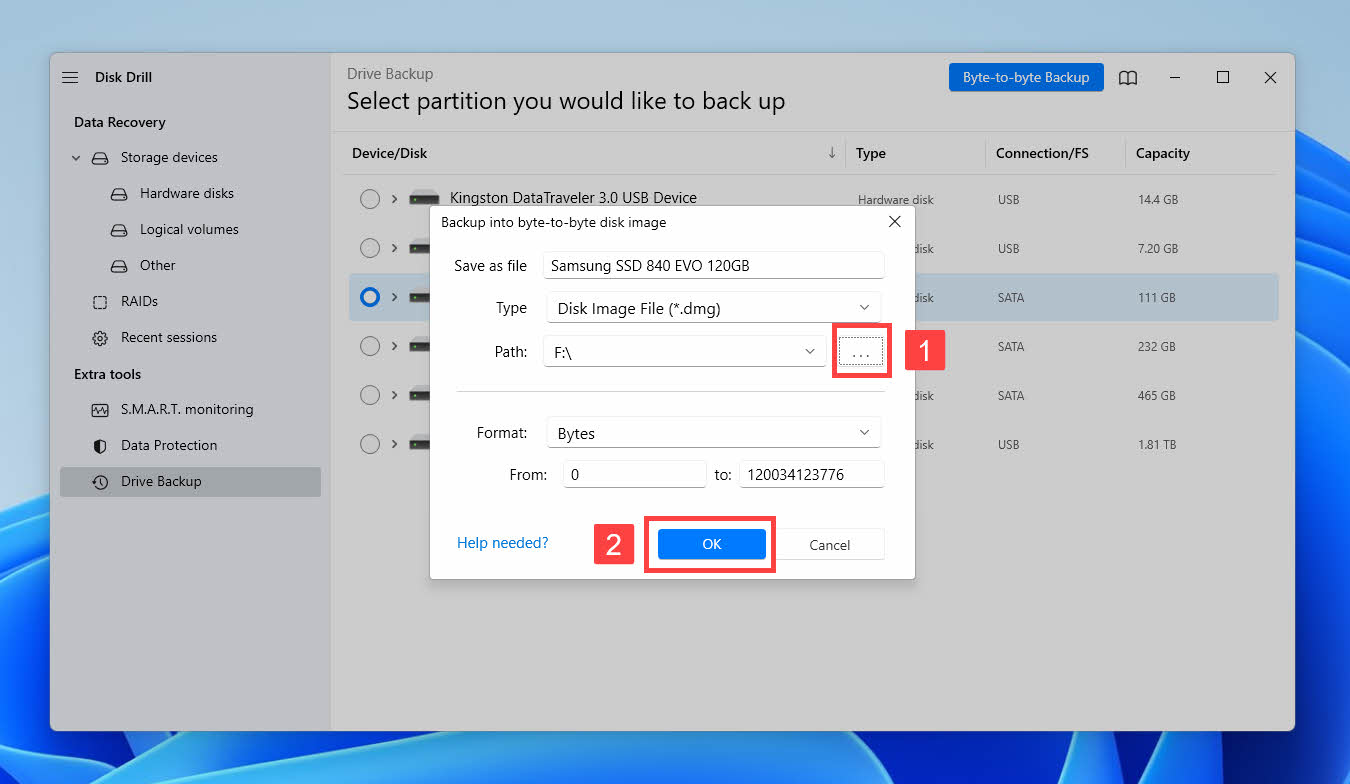The width and height of the screenshot is (1350, 784).
Task: Click the sort arrow in Device/Disk column
Action: pyautogui.click(x=832, y=153)
